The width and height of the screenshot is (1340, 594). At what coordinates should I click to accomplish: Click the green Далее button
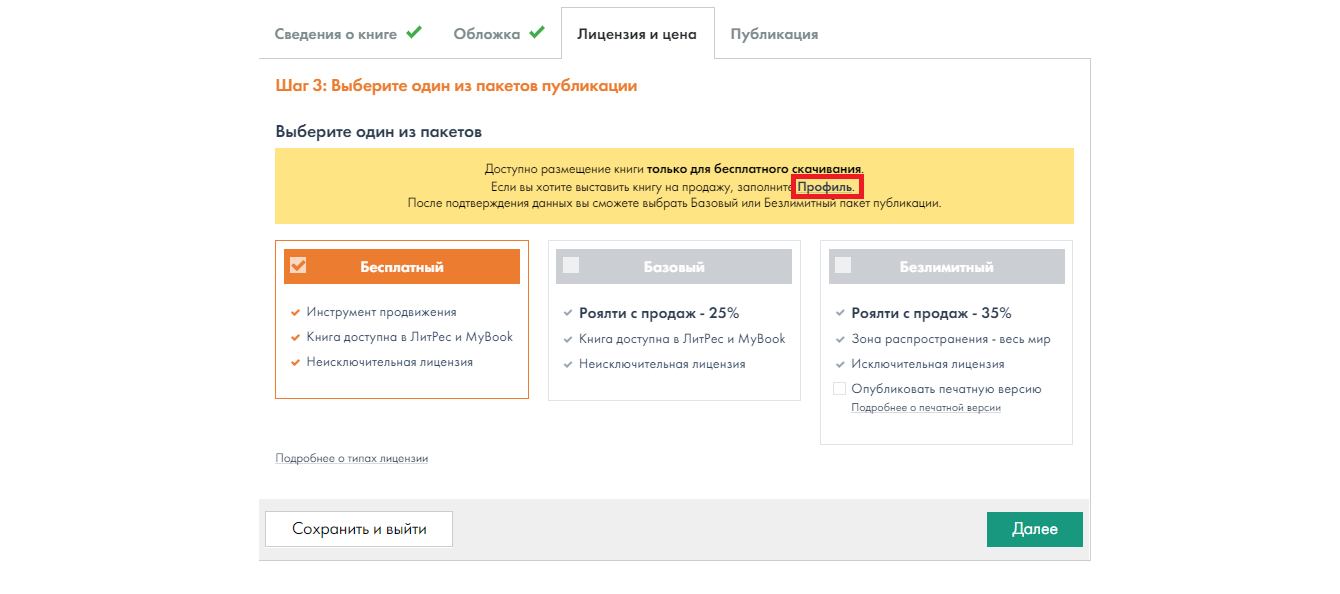(x=1034, y=529)
